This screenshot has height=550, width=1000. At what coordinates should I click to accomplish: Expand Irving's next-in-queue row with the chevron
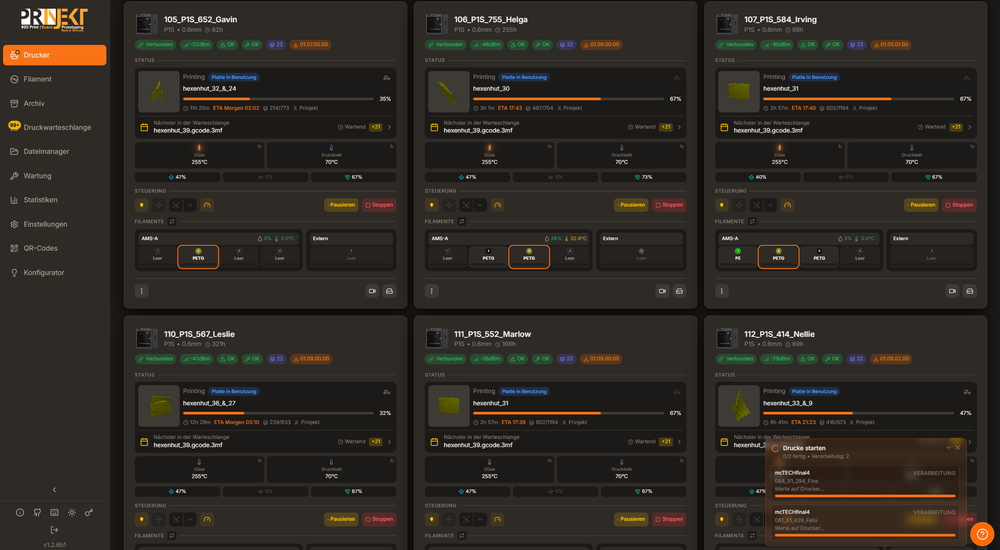[x=970, y=127]
